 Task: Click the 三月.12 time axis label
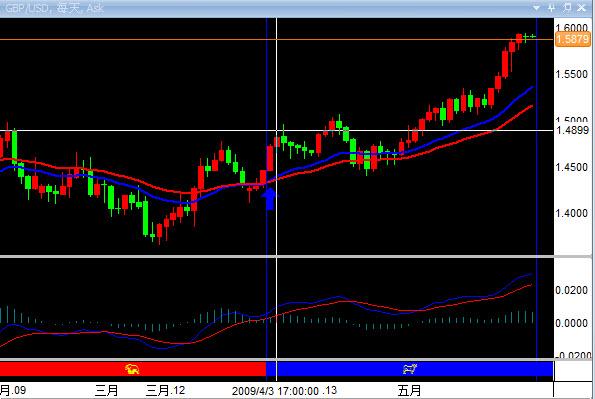point(165,390)
